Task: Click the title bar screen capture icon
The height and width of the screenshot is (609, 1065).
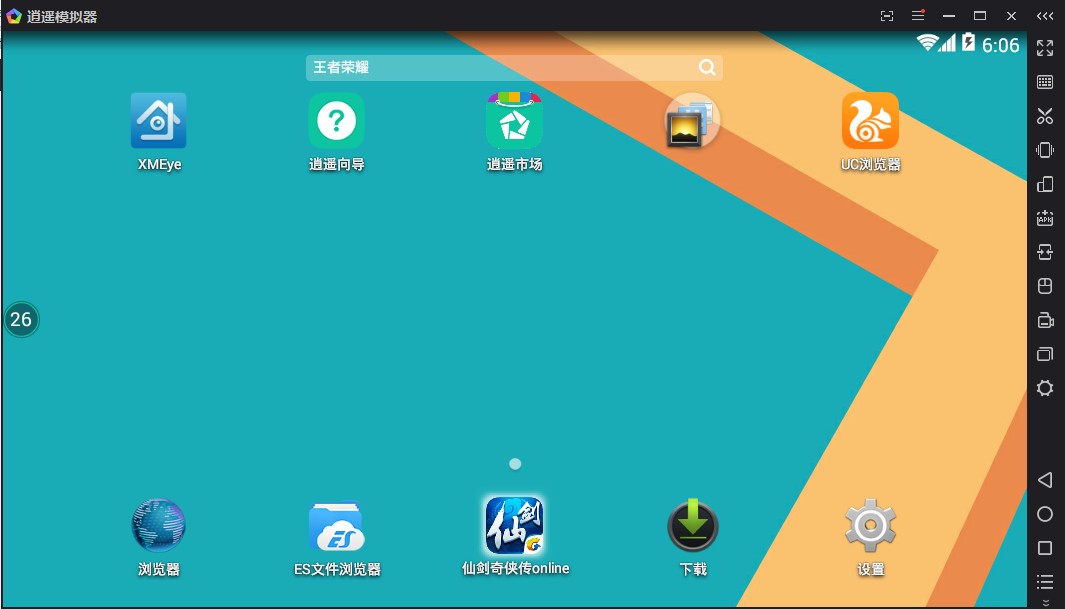Action: pyautogui.click(x=886, y=16)
